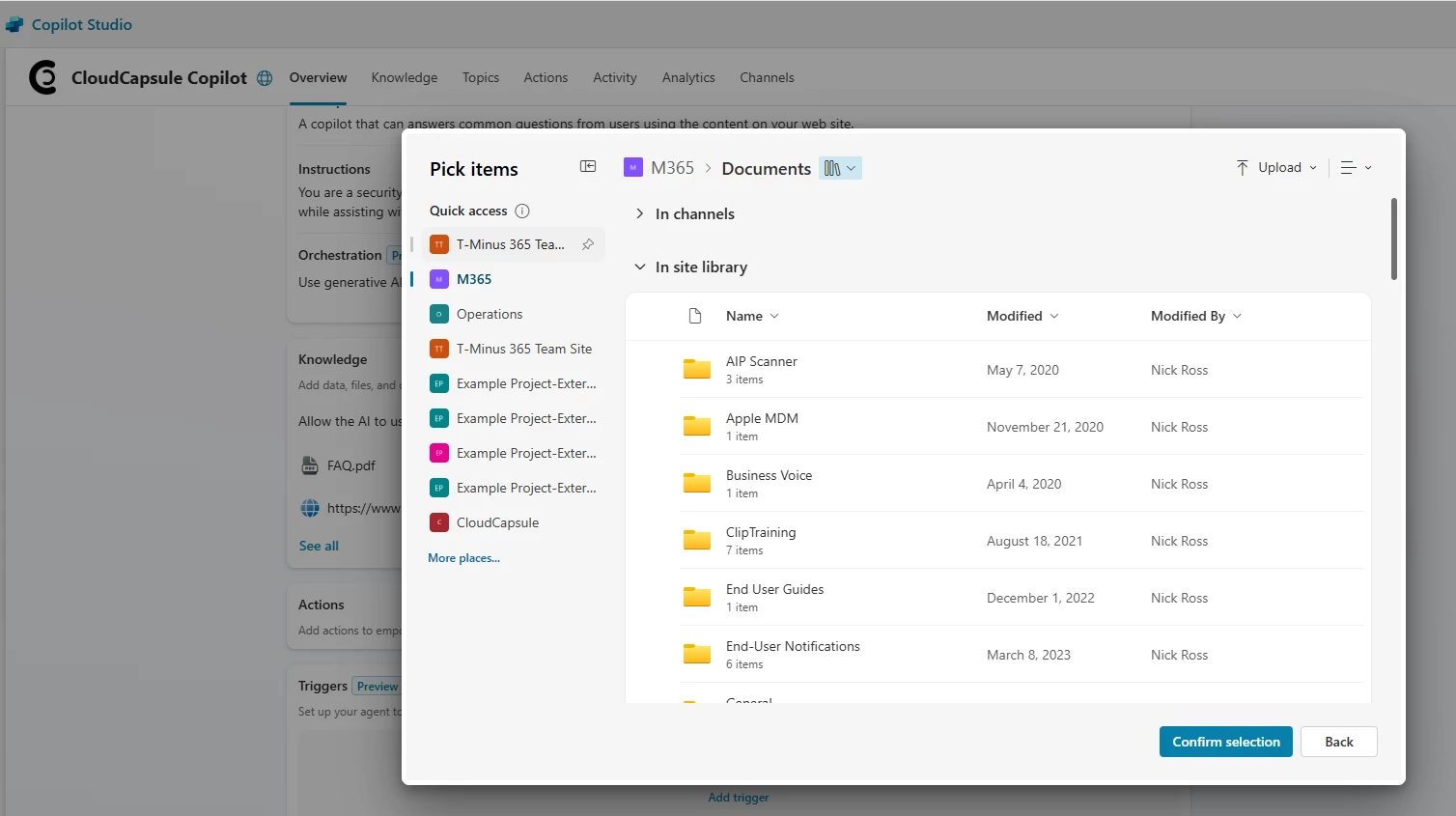This screenshot has width=1456, height=816.
Task: Switch to the Topics tab
Action: pyautogui.click(x=481, y=77)
